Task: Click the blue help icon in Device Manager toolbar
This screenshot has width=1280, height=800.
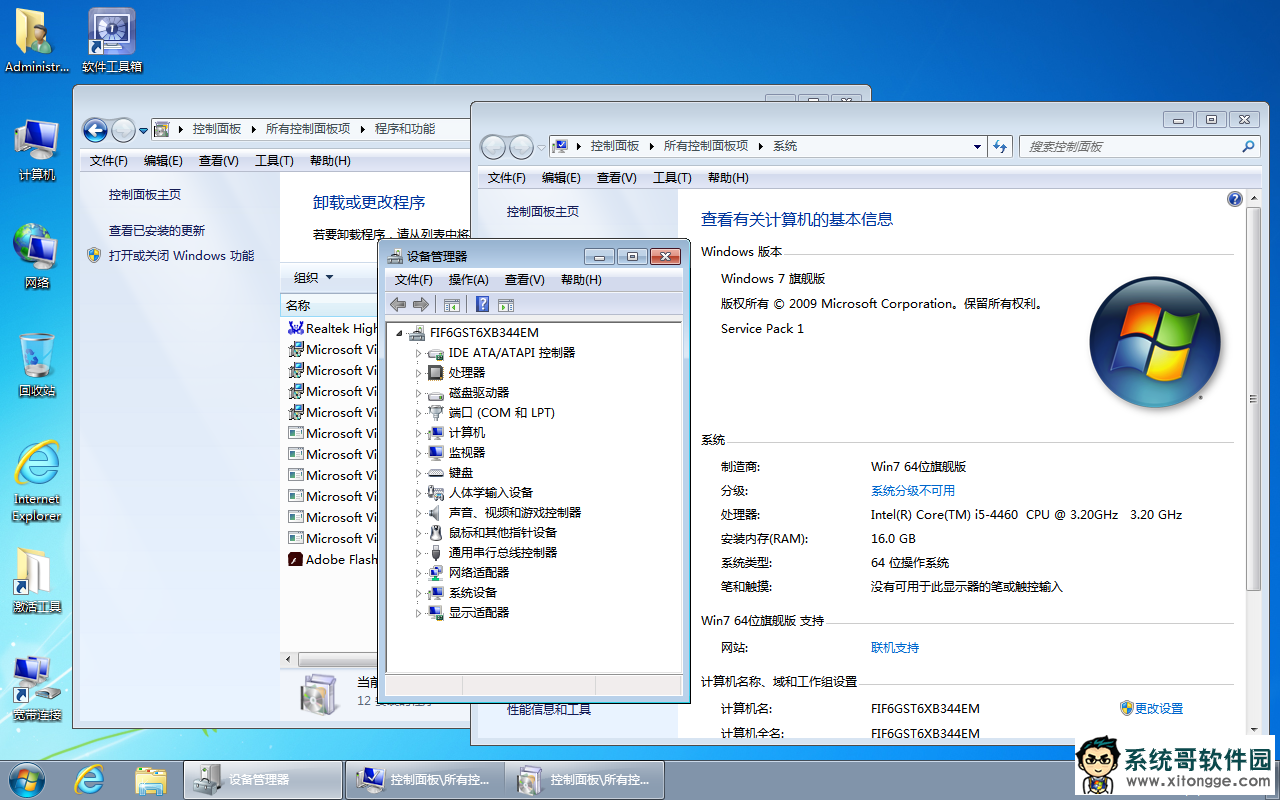Action: pyautogui.click(x=482, y=305)
